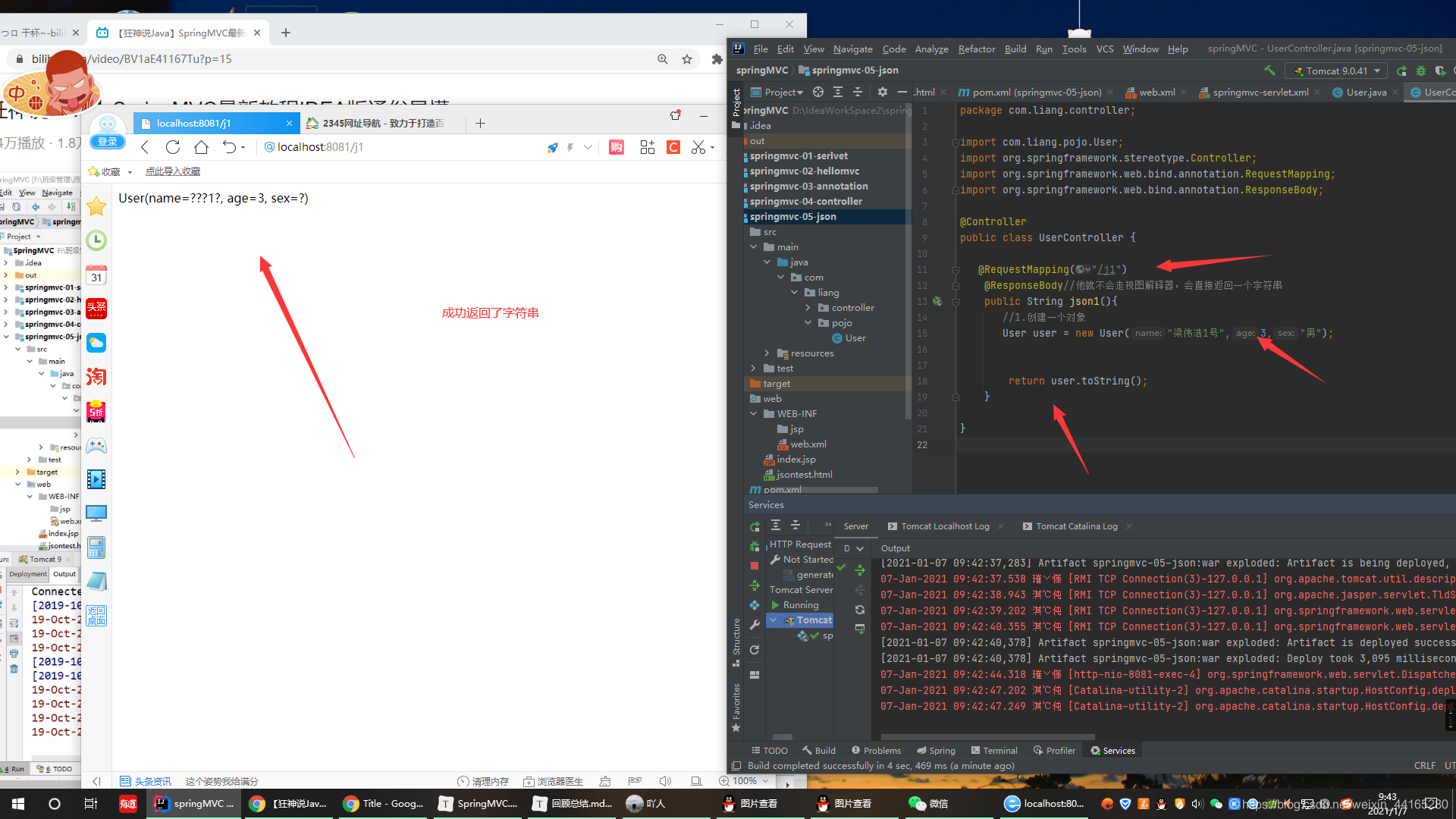
Task: Open Windows Start menu
Action: [18, 804]
